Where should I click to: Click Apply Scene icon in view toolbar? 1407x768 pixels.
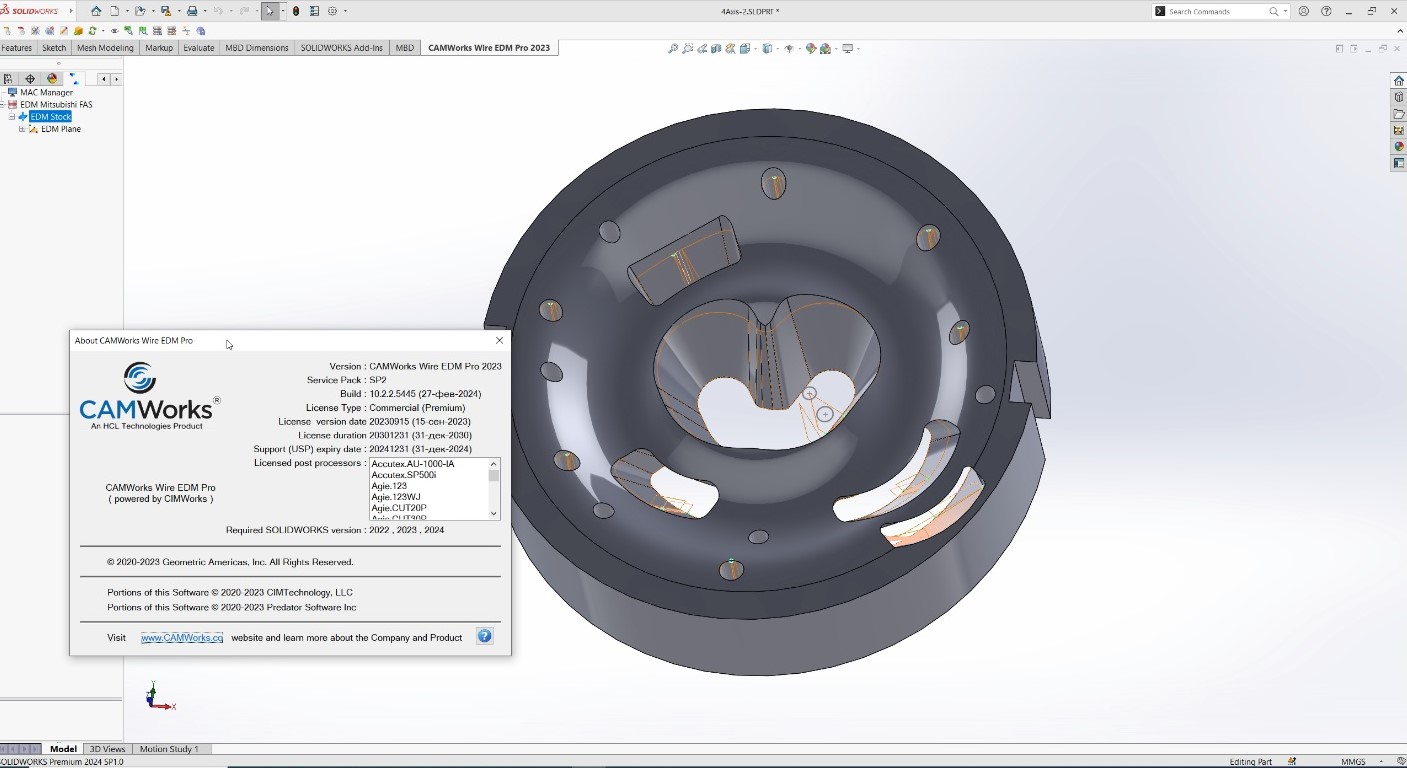[x=825, y=48]
